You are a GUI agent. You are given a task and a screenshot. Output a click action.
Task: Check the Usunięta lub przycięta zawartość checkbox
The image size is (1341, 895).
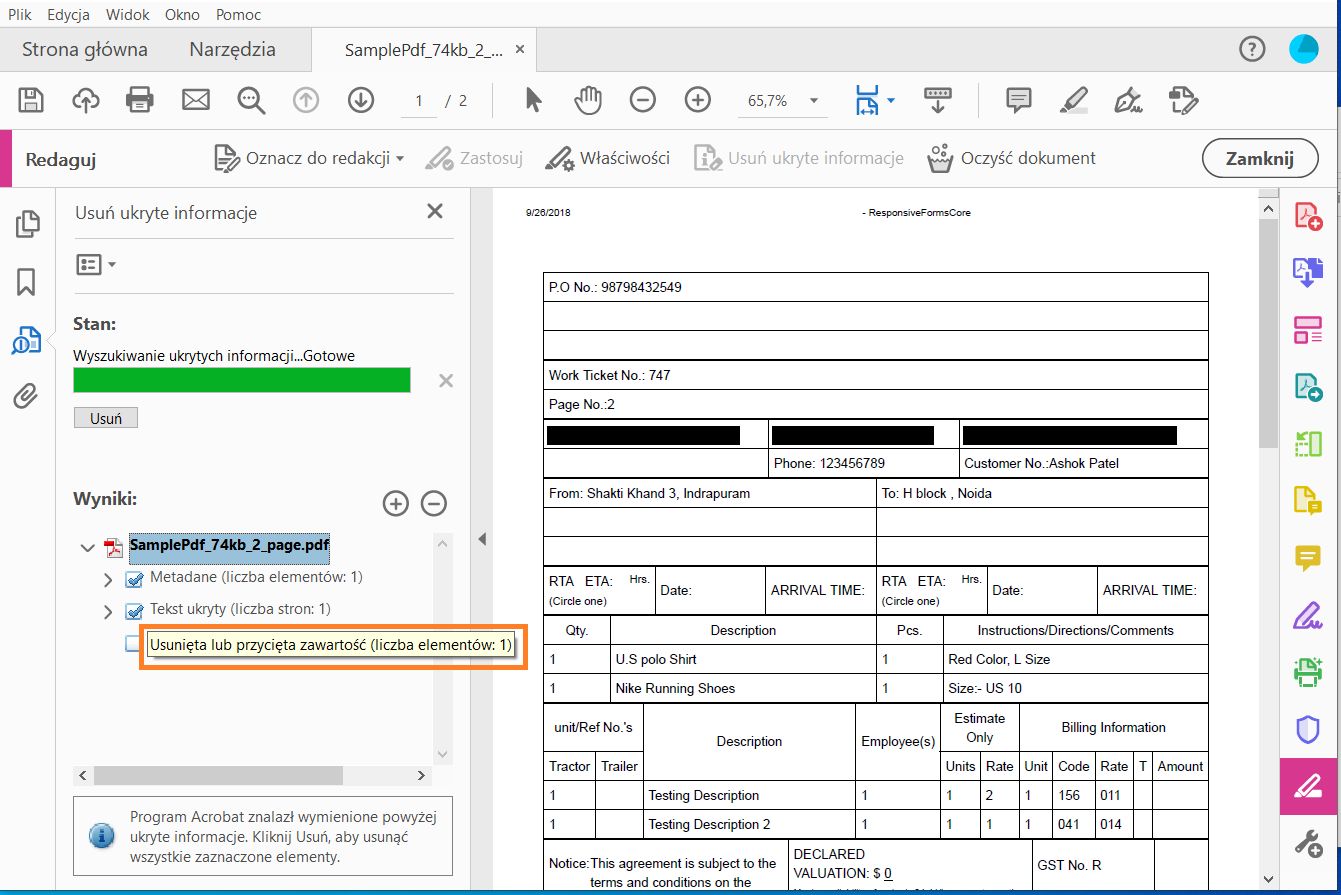134,644
